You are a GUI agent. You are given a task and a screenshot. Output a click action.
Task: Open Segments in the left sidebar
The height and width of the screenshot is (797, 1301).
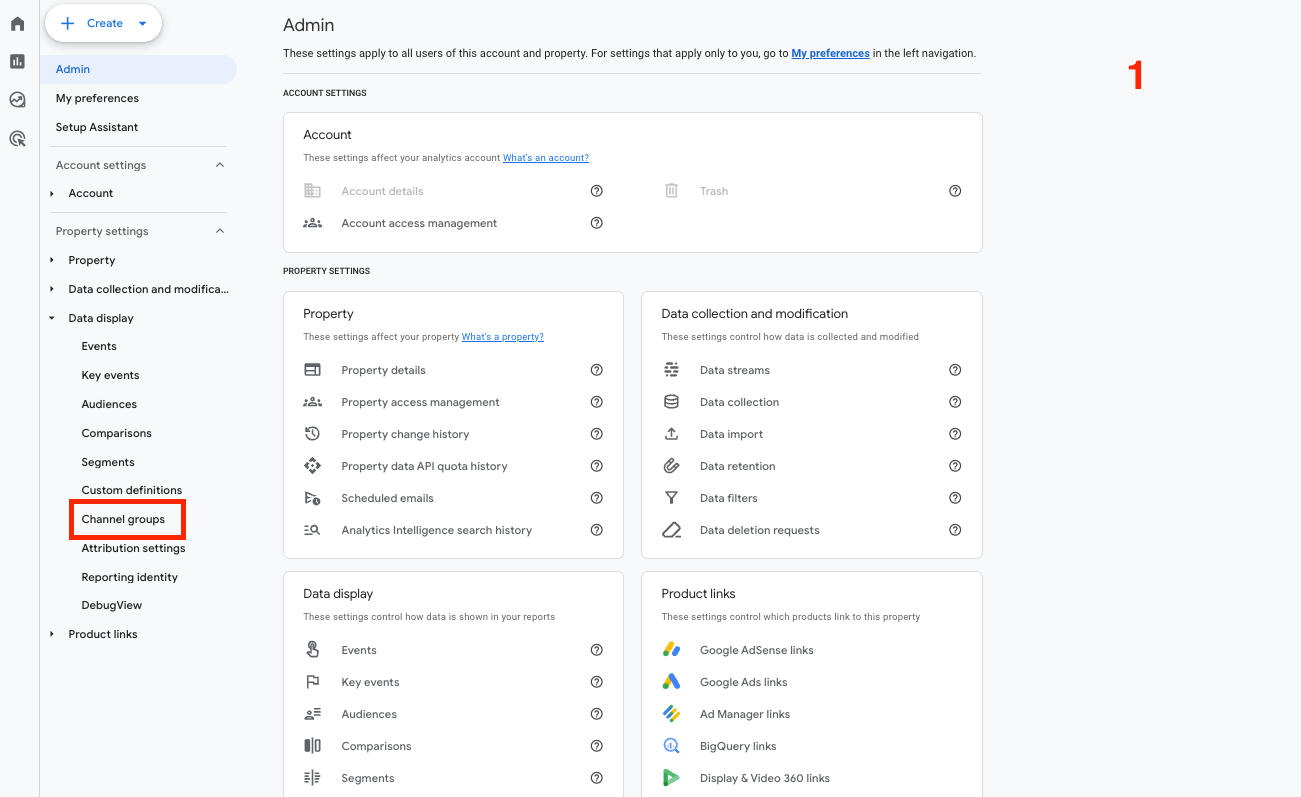[108, 462]
